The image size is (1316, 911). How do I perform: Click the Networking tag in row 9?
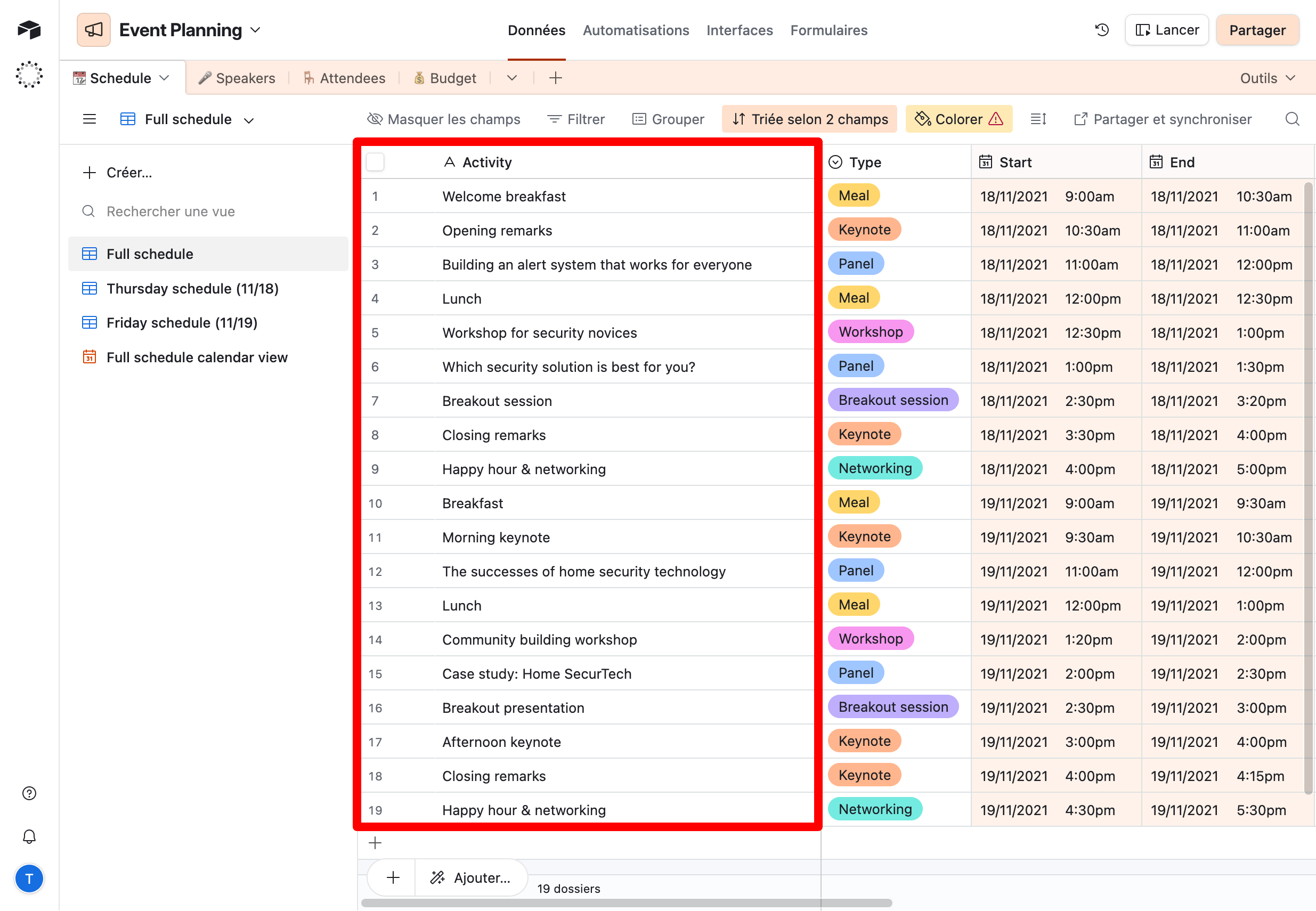pyautogui.click(x=875, y=468)
